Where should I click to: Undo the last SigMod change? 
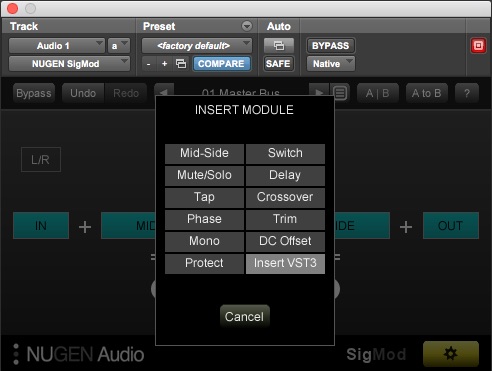[83, 93]
